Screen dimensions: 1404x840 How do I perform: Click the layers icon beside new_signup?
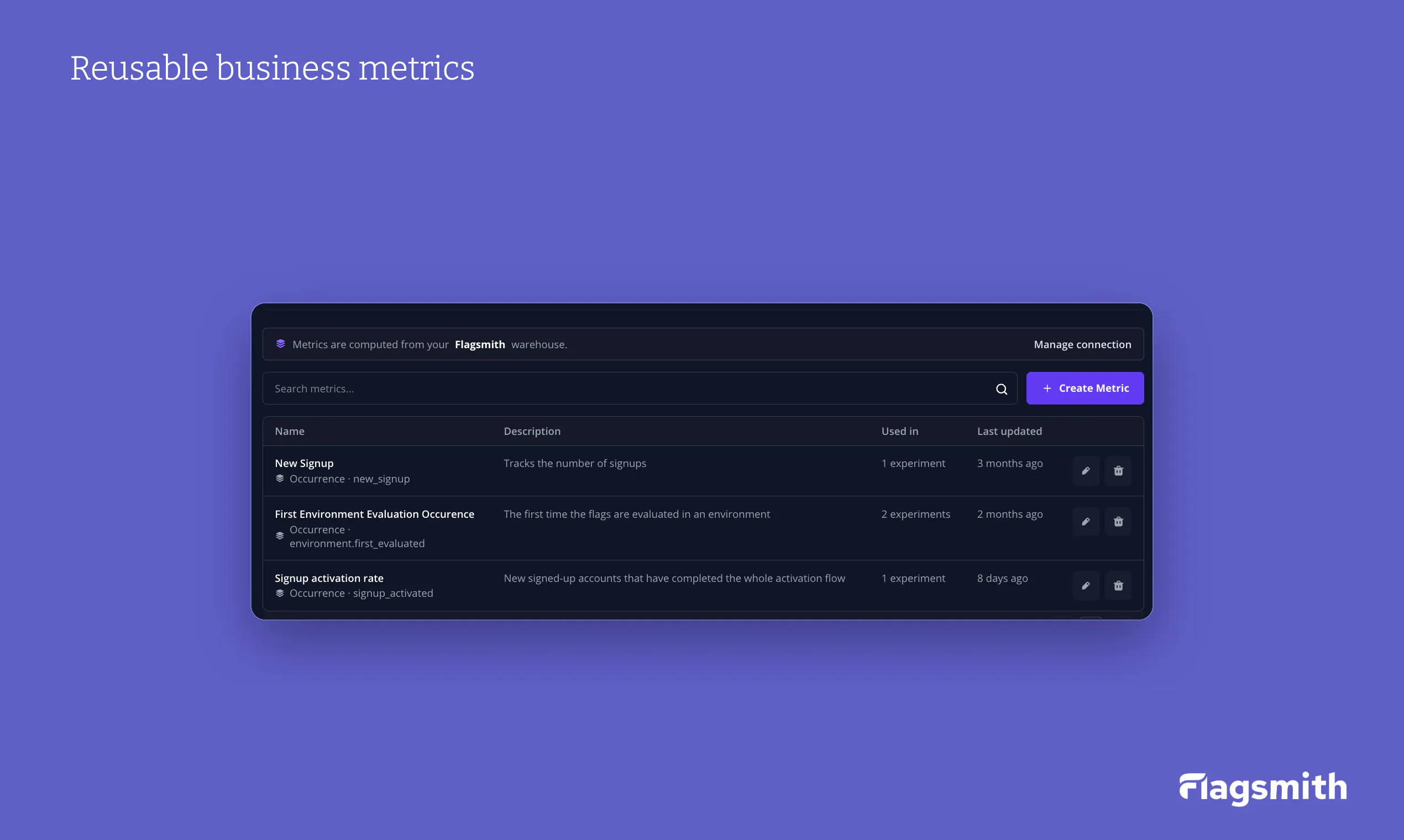coord(280,479)
